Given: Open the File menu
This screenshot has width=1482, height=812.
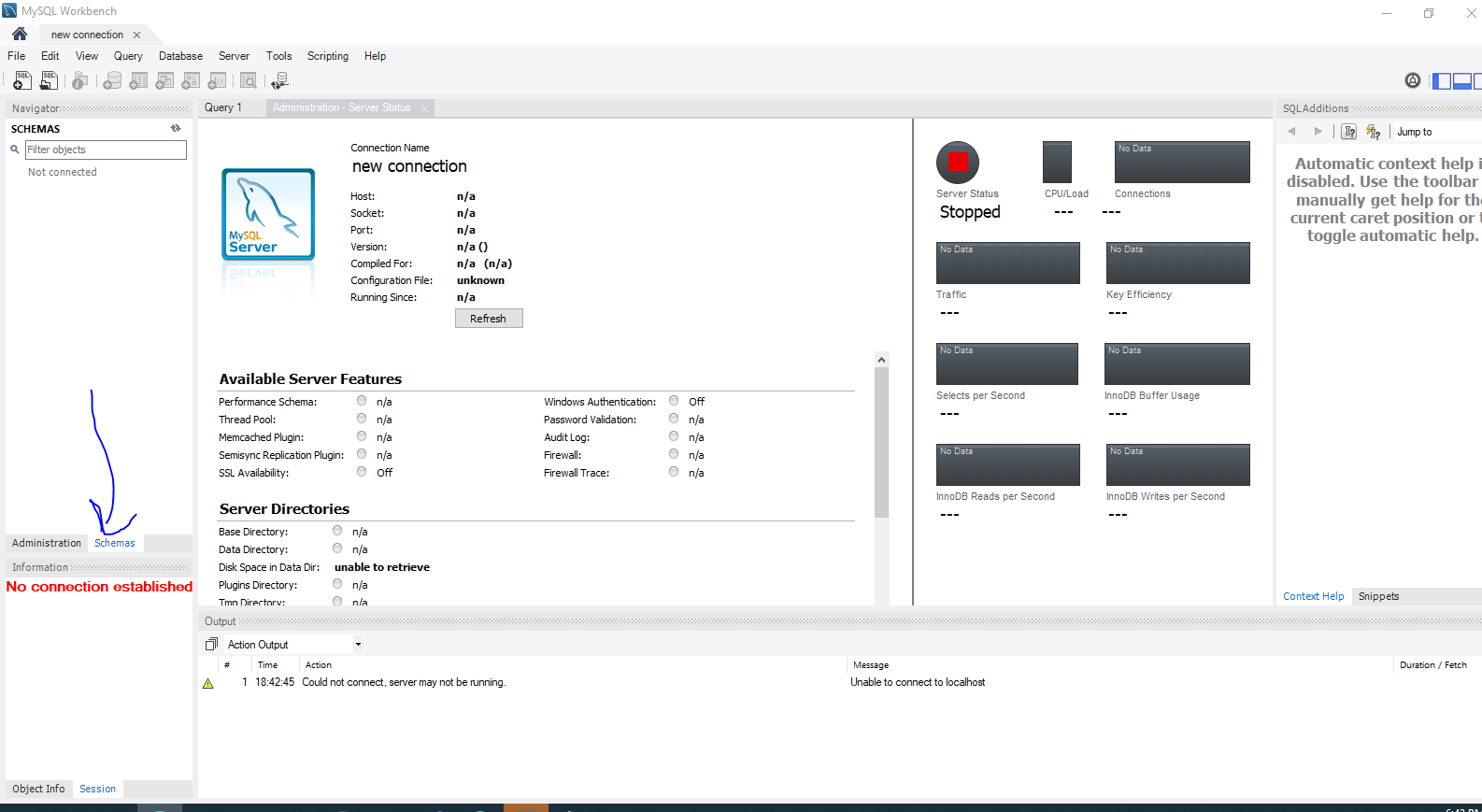Looking at the screenshot, I should 17,56.
